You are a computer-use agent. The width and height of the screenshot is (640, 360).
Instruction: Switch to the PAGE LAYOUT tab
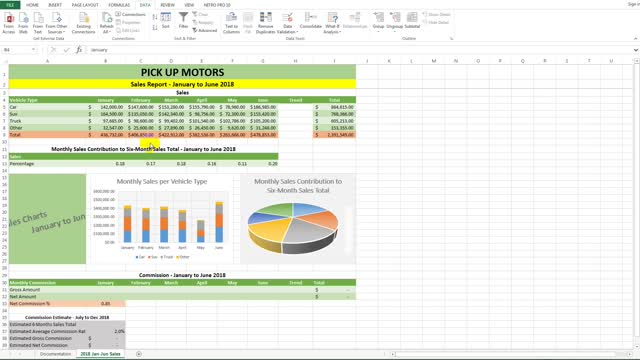pyautogui.click(x=85, y=5)
